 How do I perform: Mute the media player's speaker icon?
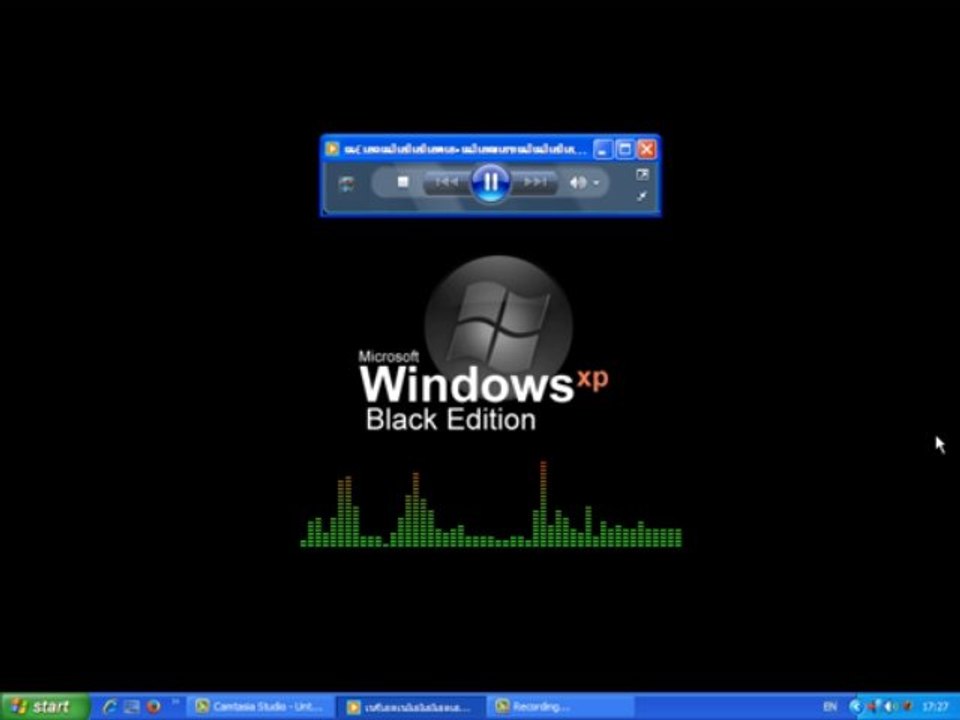577,182
